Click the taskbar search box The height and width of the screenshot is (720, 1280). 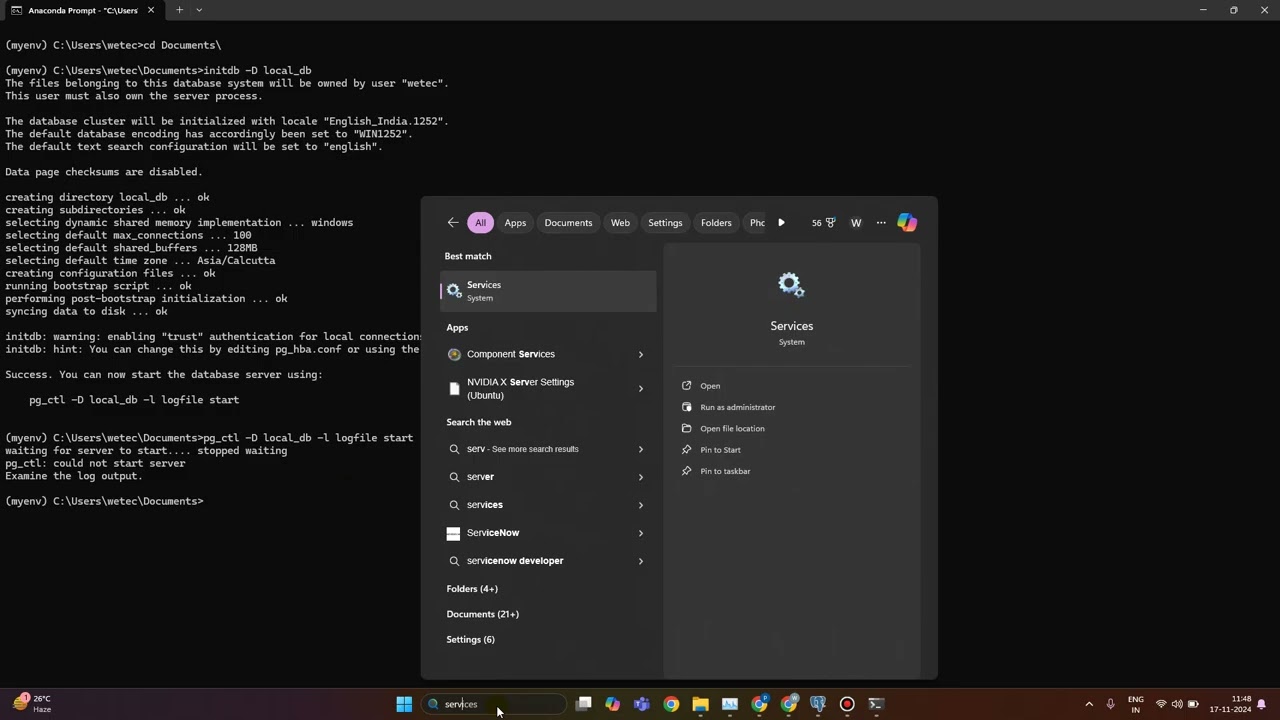[494, 704]
